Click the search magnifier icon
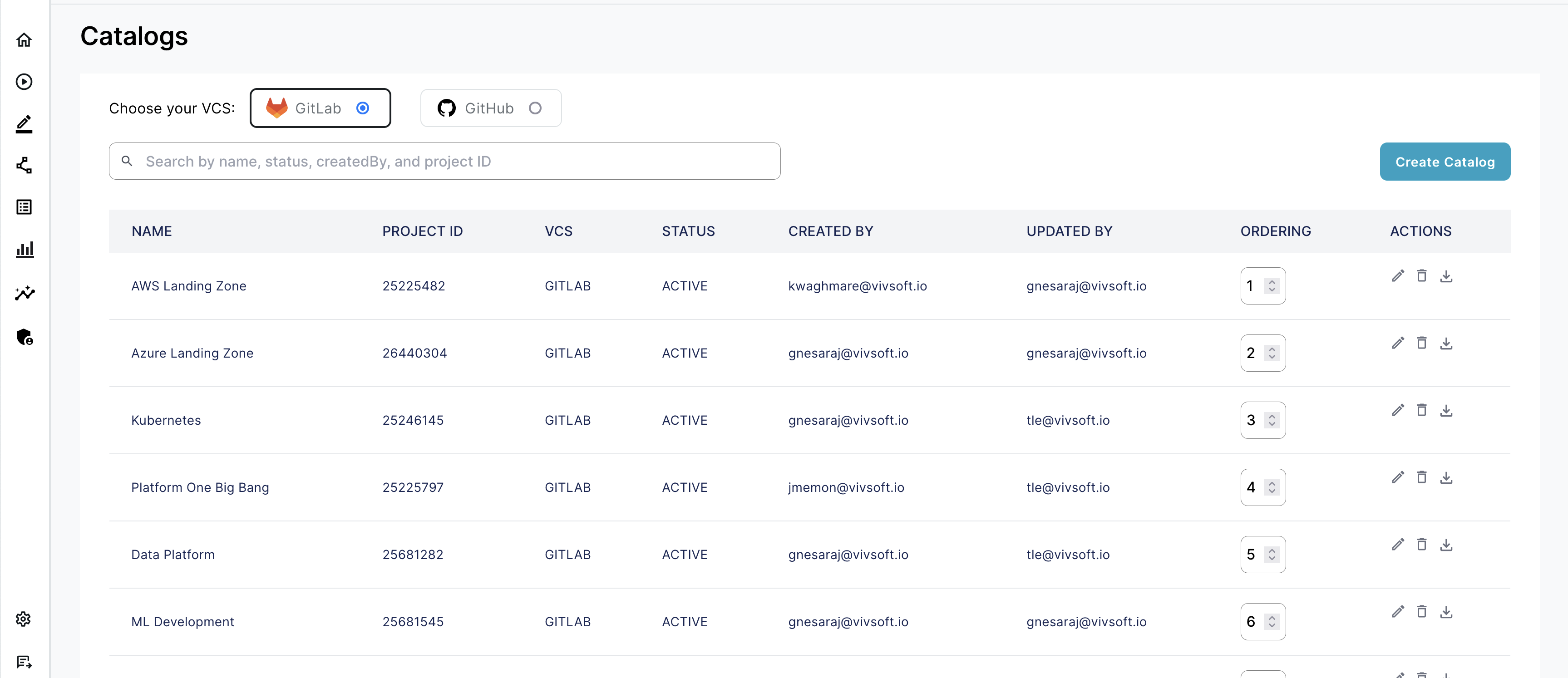This screenshot has width=1568, height=678. click(x=127, y=161)
